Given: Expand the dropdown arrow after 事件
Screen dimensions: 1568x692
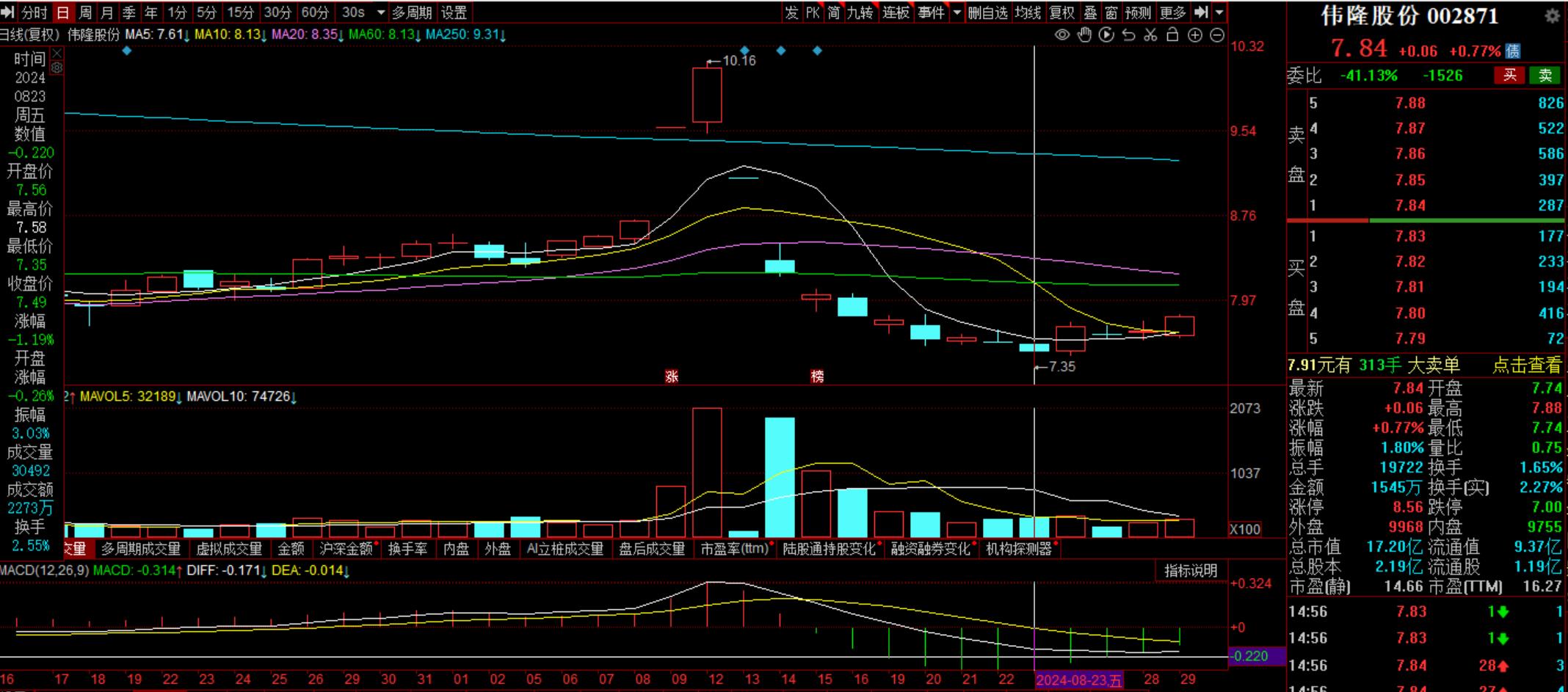Looking at the screenshot, I should 957,12.
